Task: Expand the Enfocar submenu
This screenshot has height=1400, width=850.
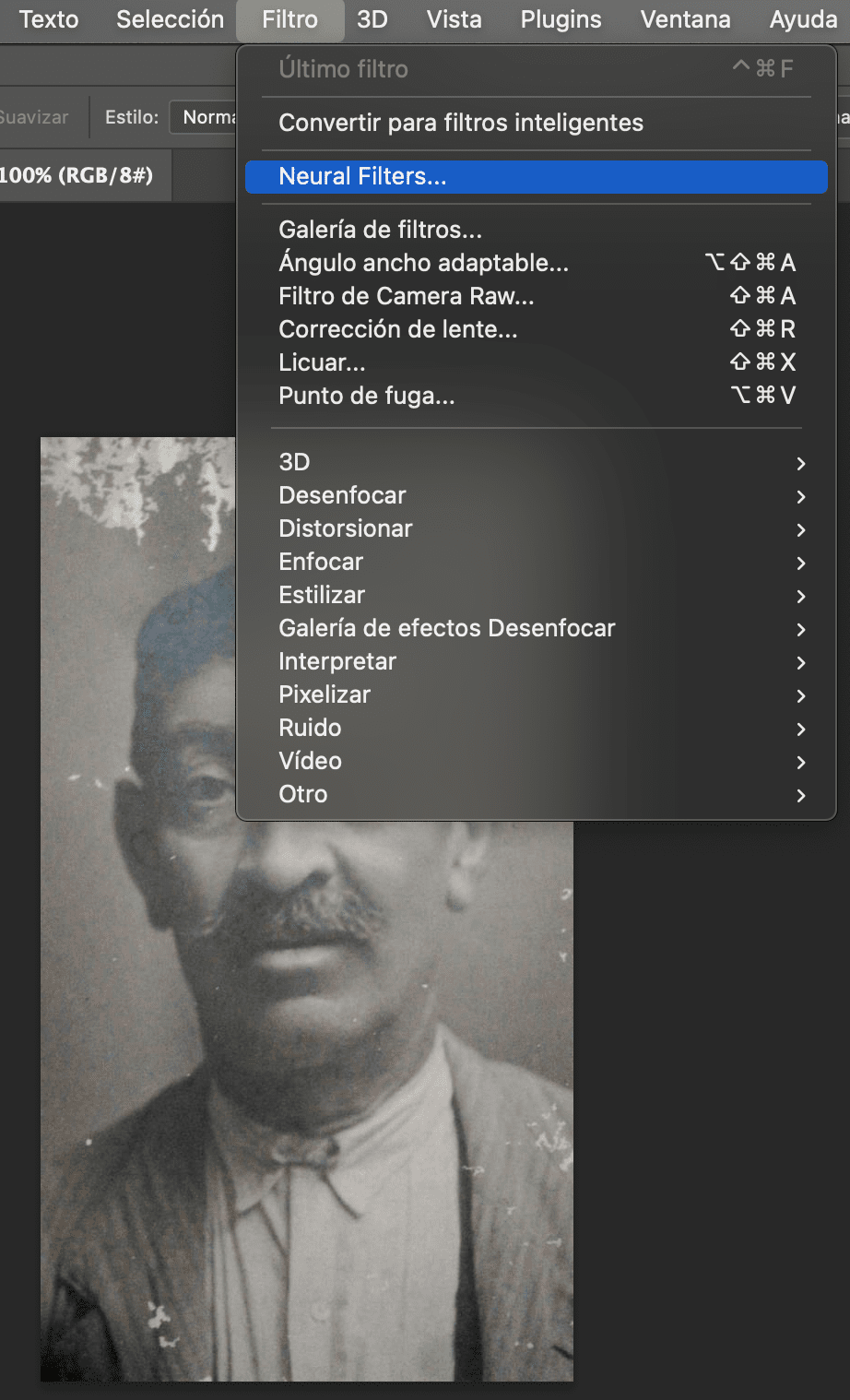Action: click(x=537, y=562)
